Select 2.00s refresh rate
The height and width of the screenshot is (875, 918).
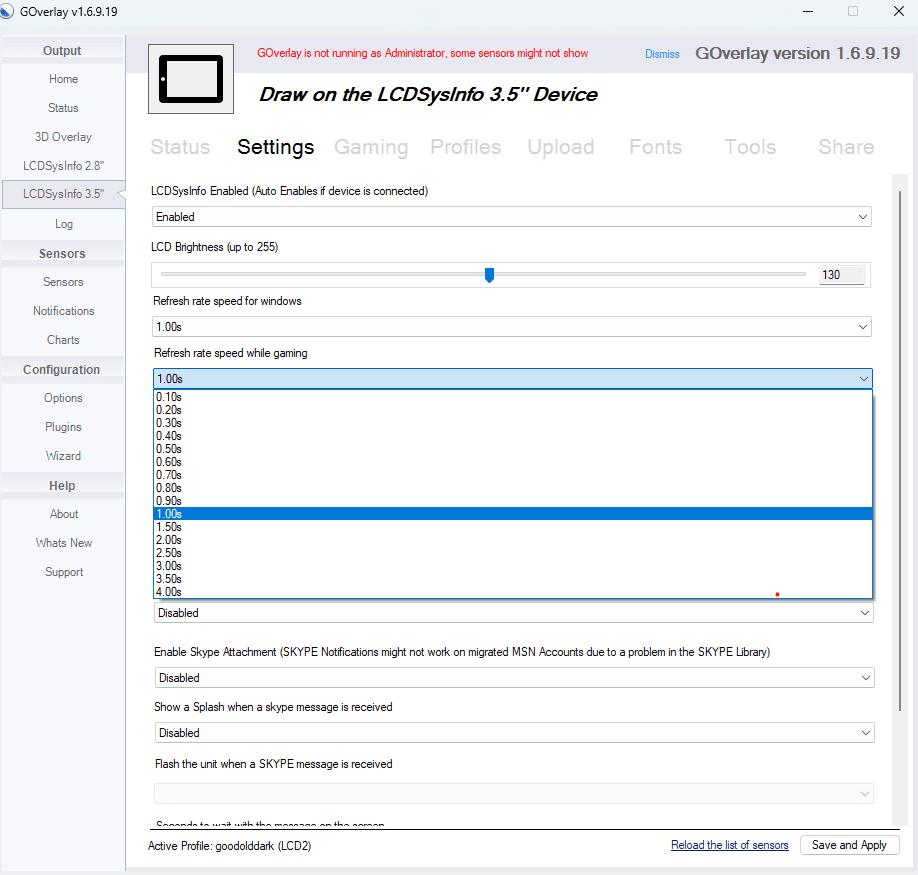[x=513, y=540]
